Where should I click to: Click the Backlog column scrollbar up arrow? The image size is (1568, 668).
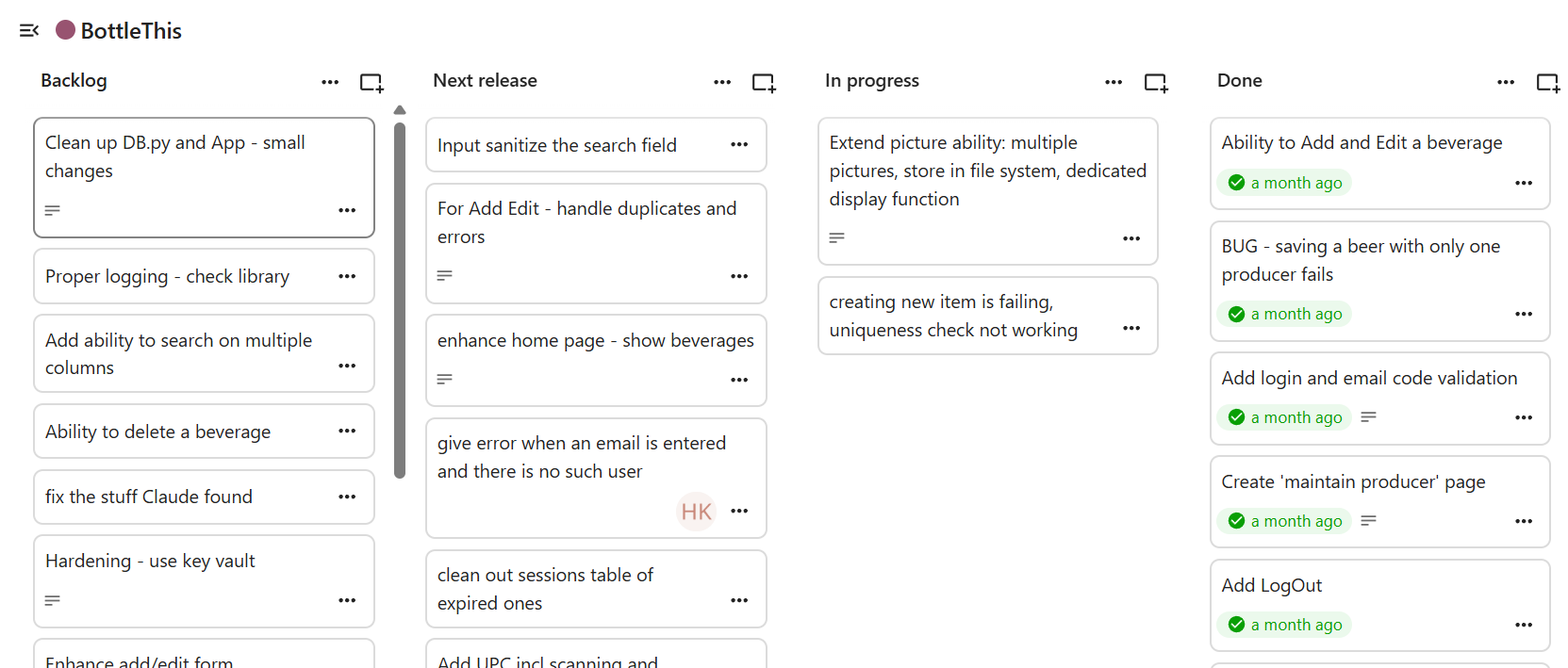[x=400, y=110]
